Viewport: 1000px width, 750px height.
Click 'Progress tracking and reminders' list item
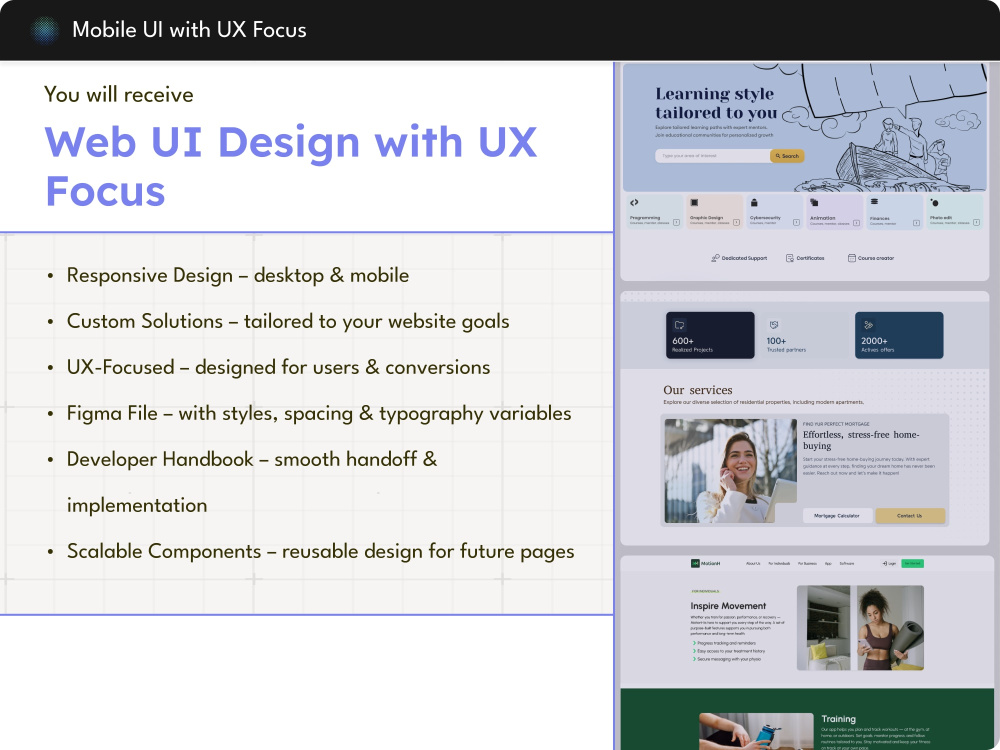click(x=726, y=643)
